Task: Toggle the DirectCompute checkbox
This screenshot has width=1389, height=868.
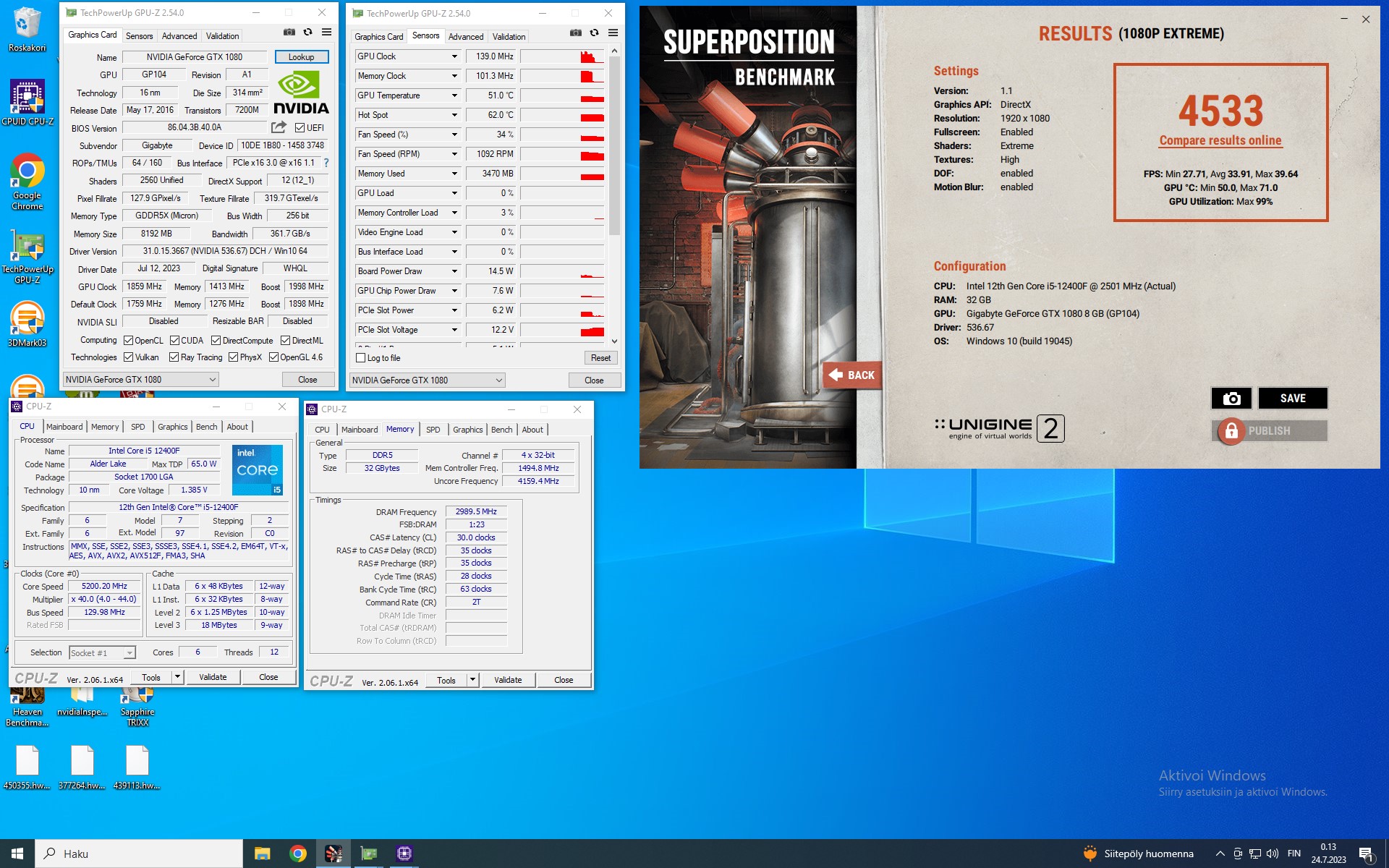Action: coord(216,341)
